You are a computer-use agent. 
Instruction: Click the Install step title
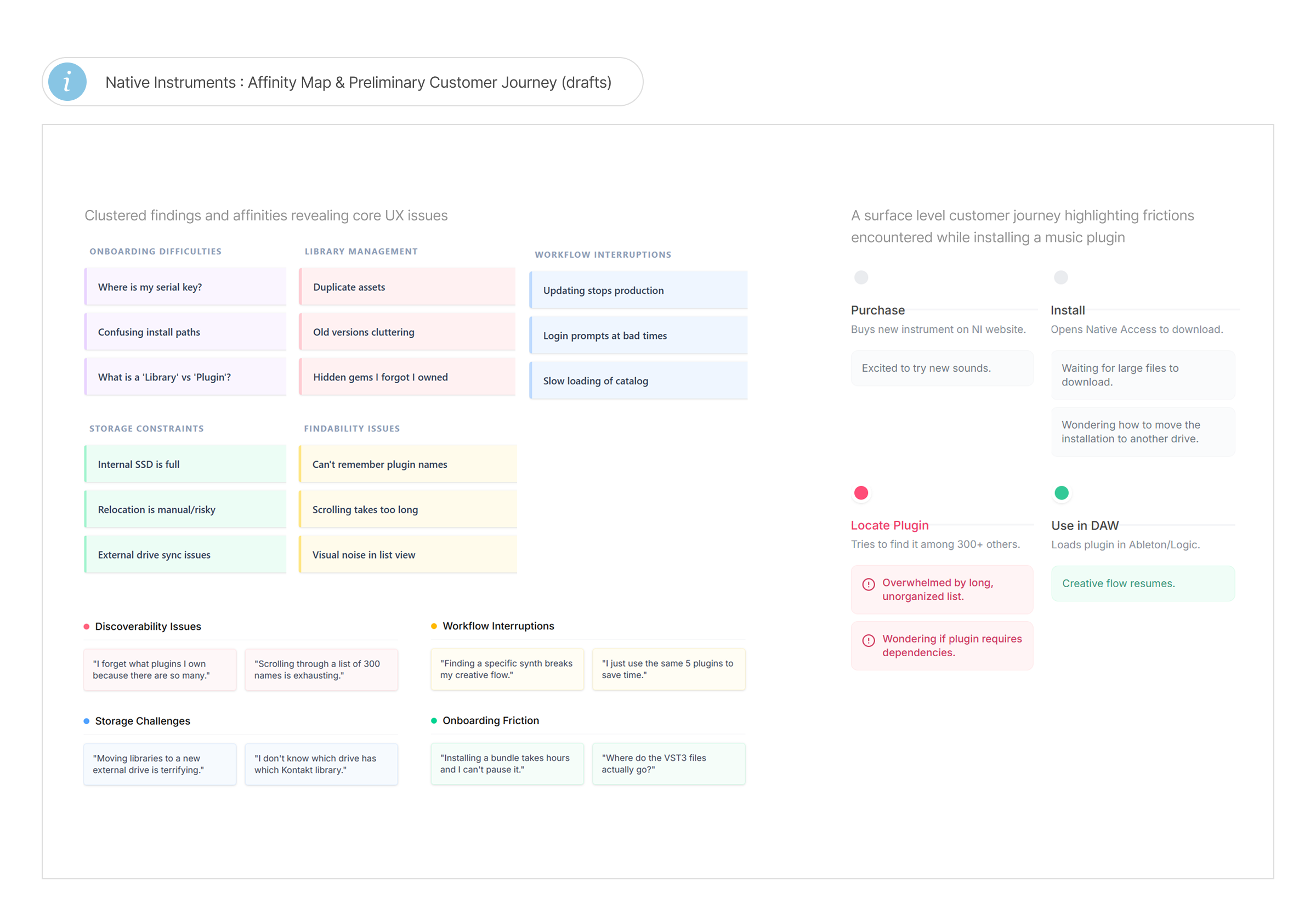(1067, 310)
